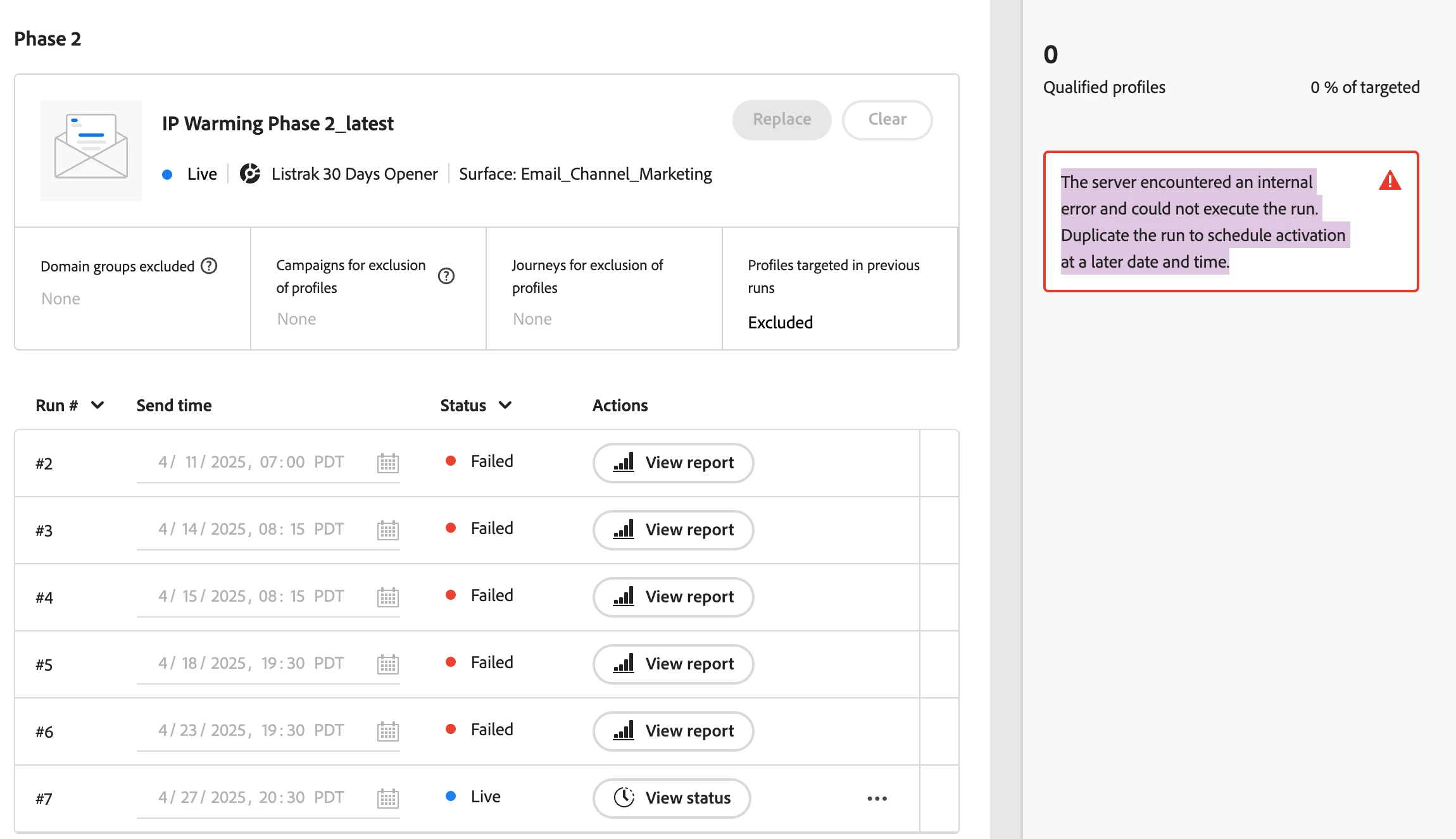This screenshot has height=839, width=1456.
Task: View report for failed run #2
Action: pos(673,463)
